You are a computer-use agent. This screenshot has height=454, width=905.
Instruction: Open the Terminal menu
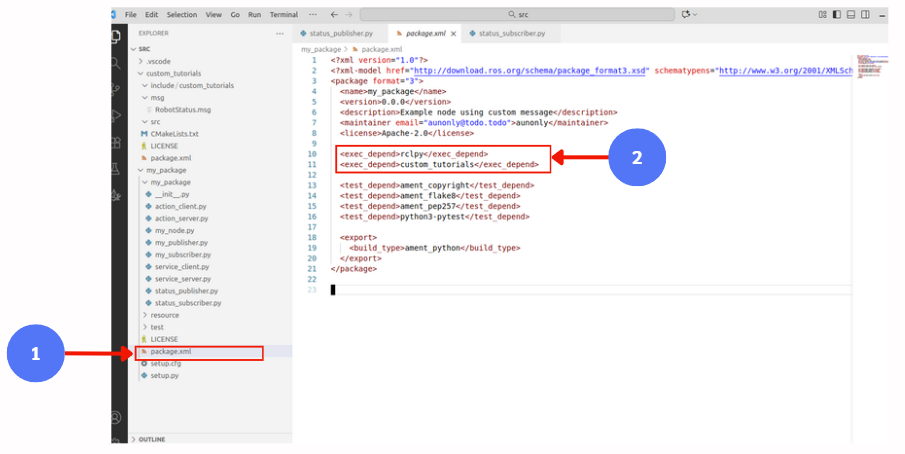coord(284,15)
